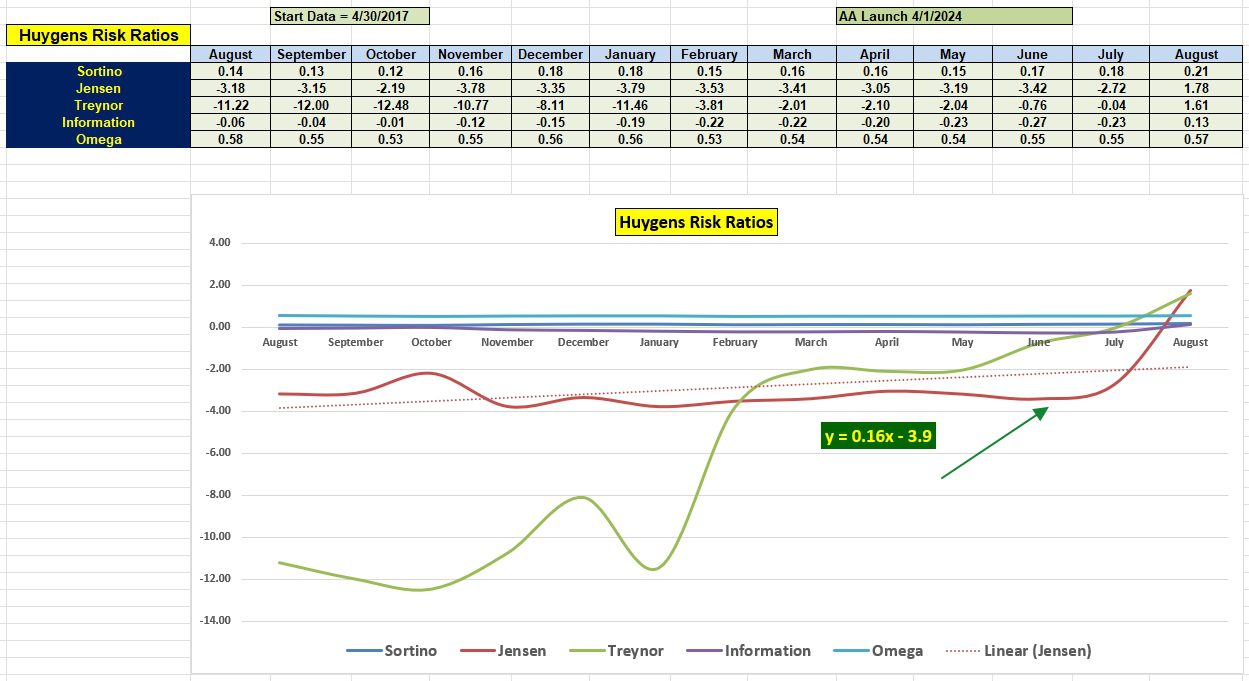The height and width of the screenshot is (681, 1249).
Task: Select the Huygens Risk Ratios header cell
Action: 98,35
